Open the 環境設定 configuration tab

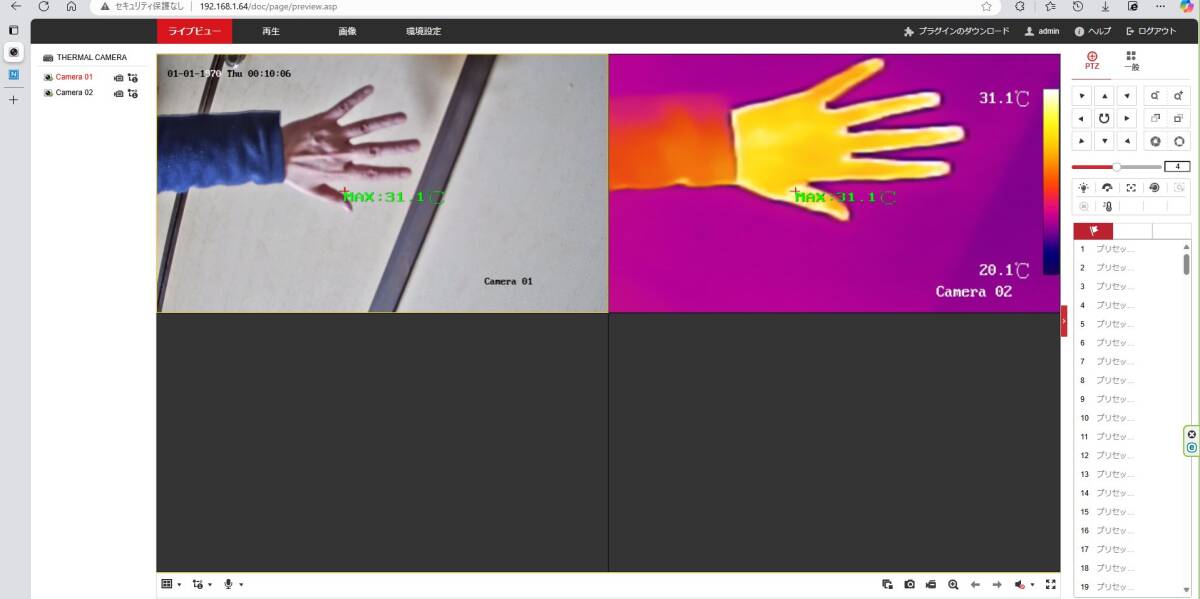point(423,31)
